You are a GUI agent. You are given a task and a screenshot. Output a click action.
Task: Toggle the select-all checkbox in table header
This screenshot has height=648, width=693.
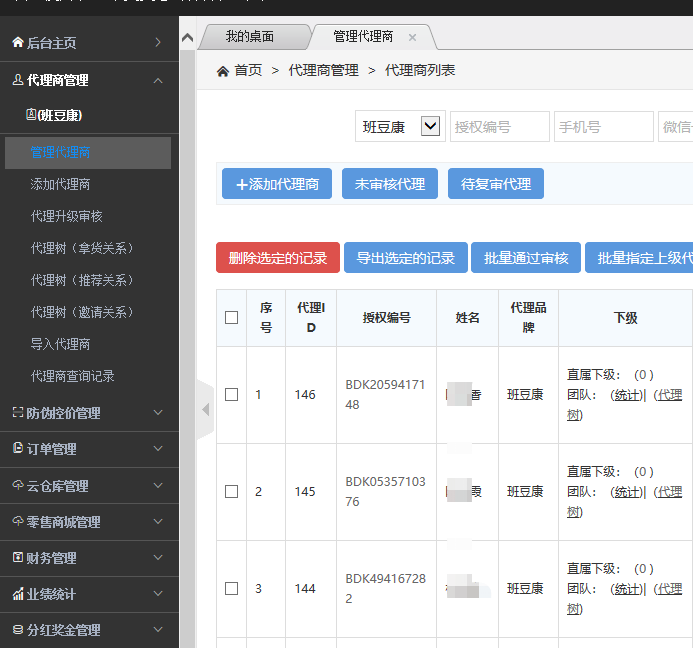pos(232,317)
